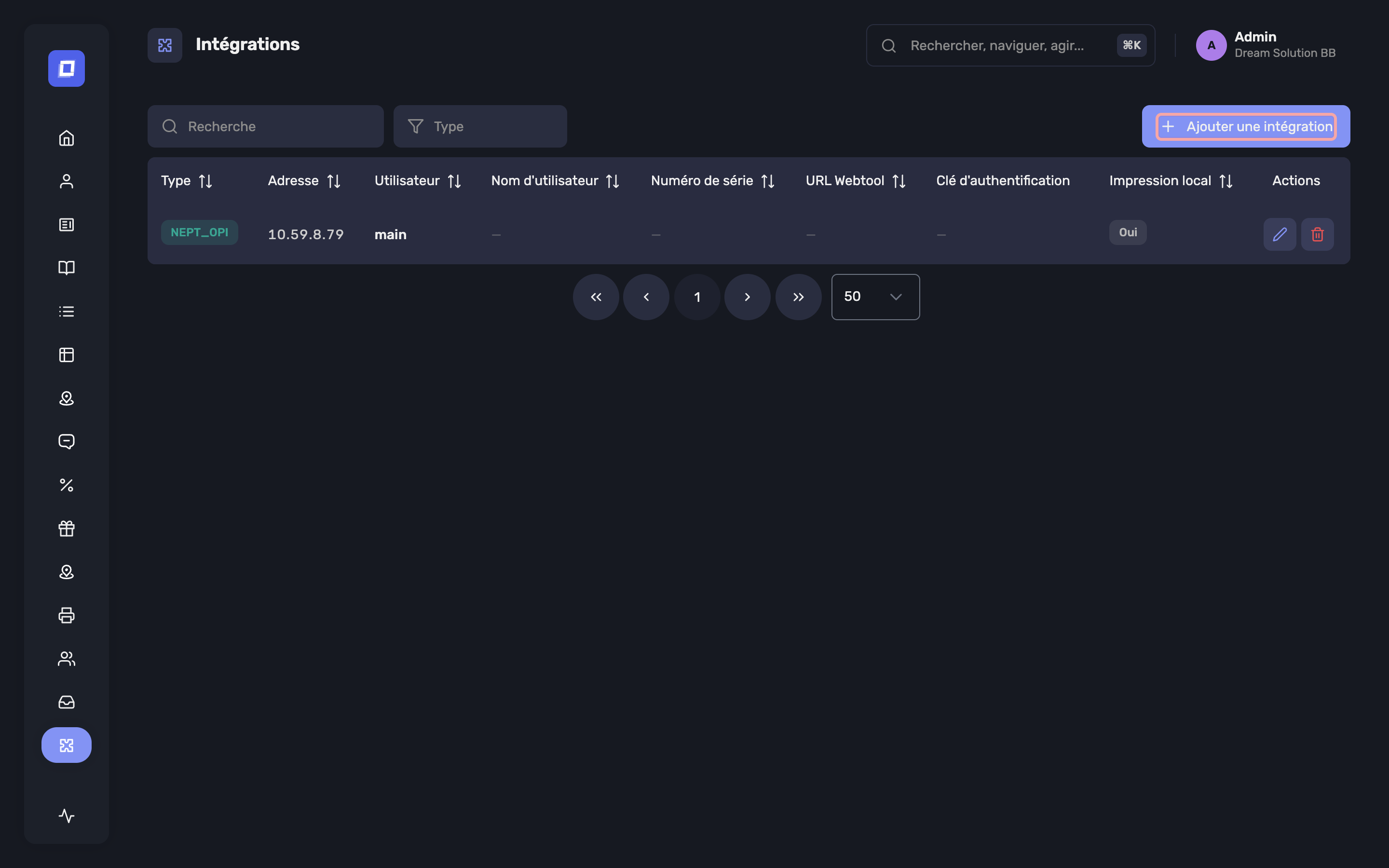The height and width of the screenshot is (868, 1389).
Task: Open the Type filter dropdown
Action: point(480,126)
